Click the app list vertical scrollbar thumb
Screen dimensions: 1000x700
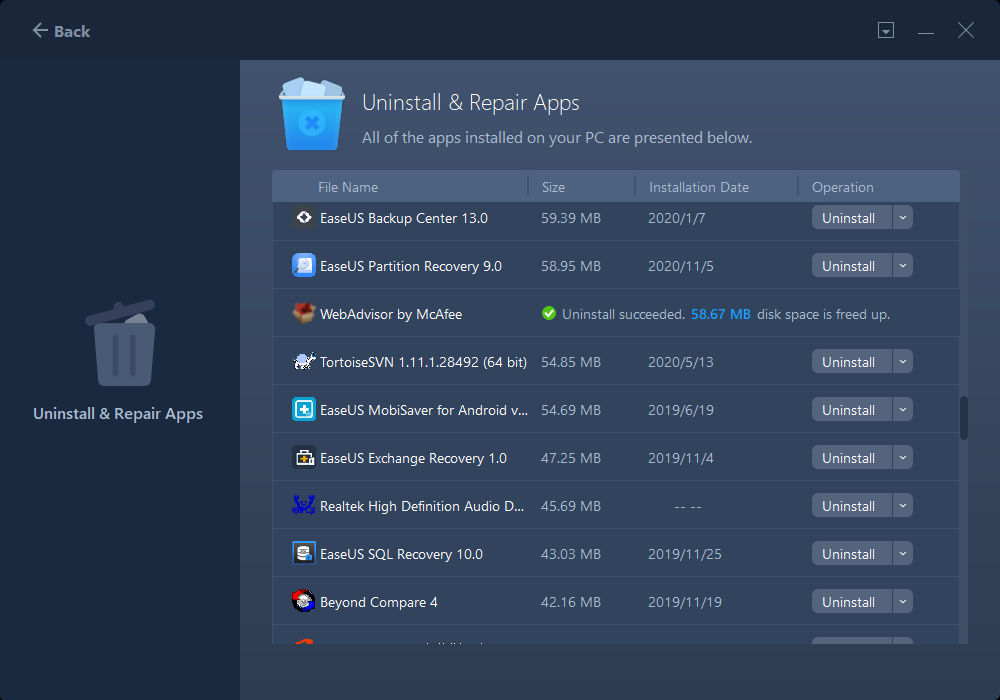(964, 418)
